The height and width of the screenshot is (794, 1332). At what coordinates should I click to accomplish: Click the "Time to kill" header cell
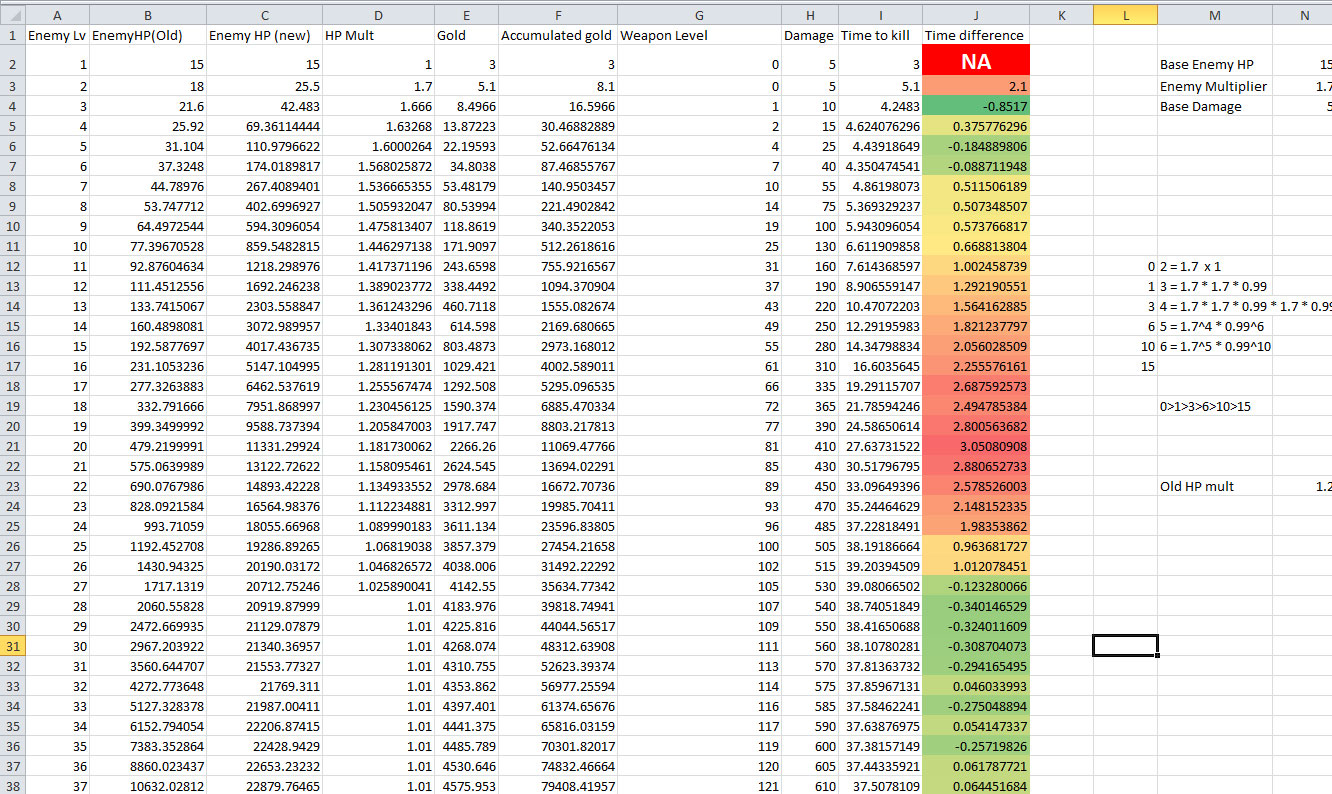pos(879,36)
